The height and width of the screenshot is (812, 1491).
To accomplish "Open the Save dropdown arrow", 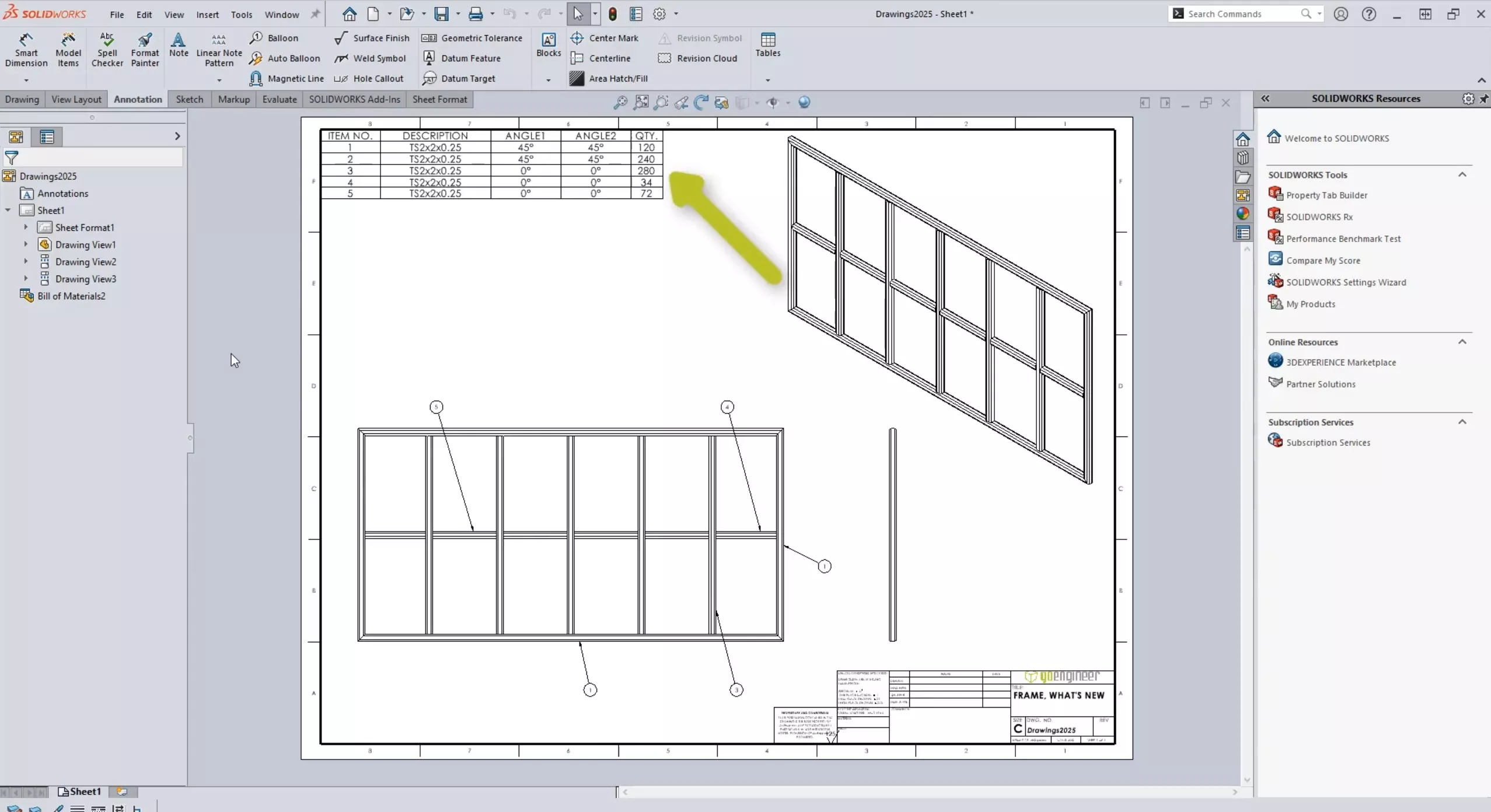I will [458, 14].
